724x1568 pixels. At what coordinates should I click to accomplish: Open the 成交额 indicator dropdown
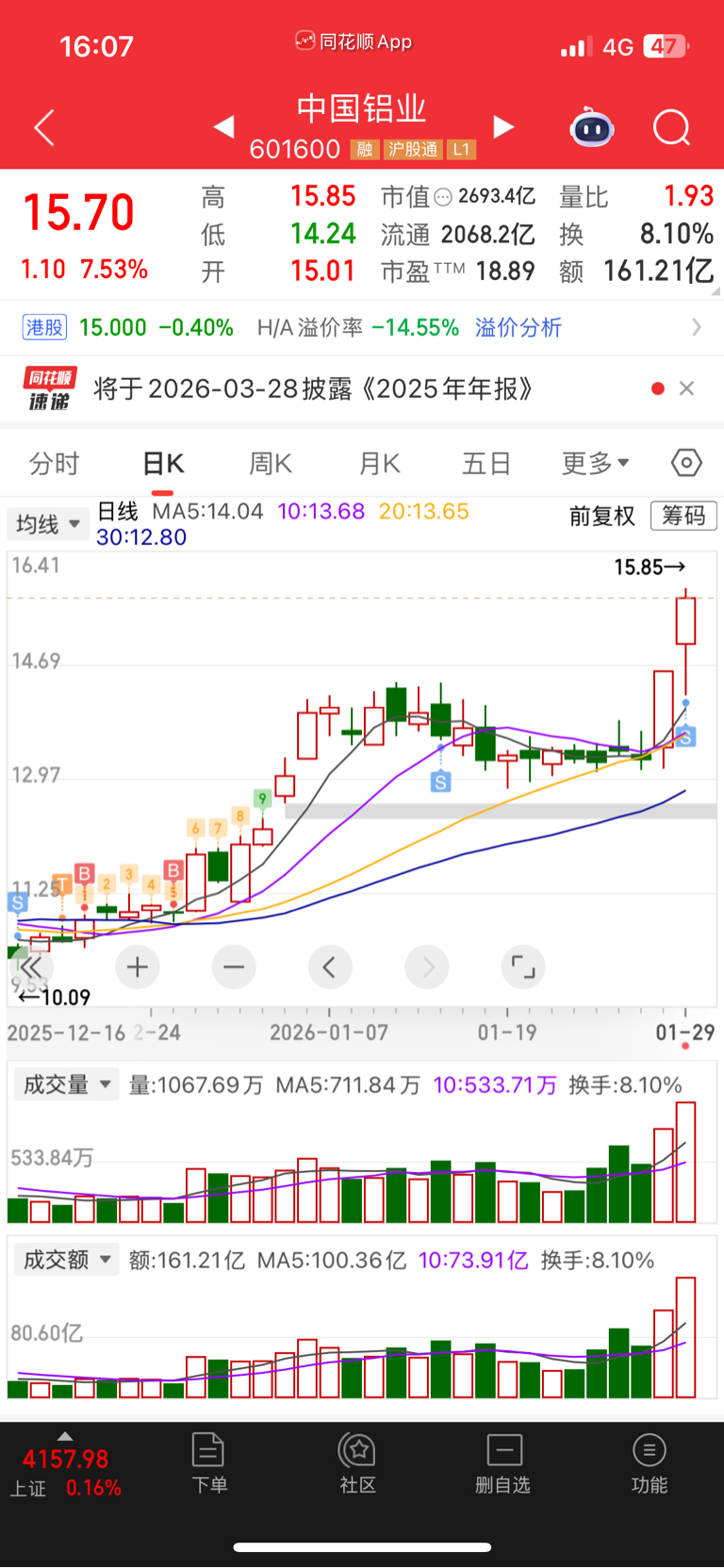click(66, 1260)
